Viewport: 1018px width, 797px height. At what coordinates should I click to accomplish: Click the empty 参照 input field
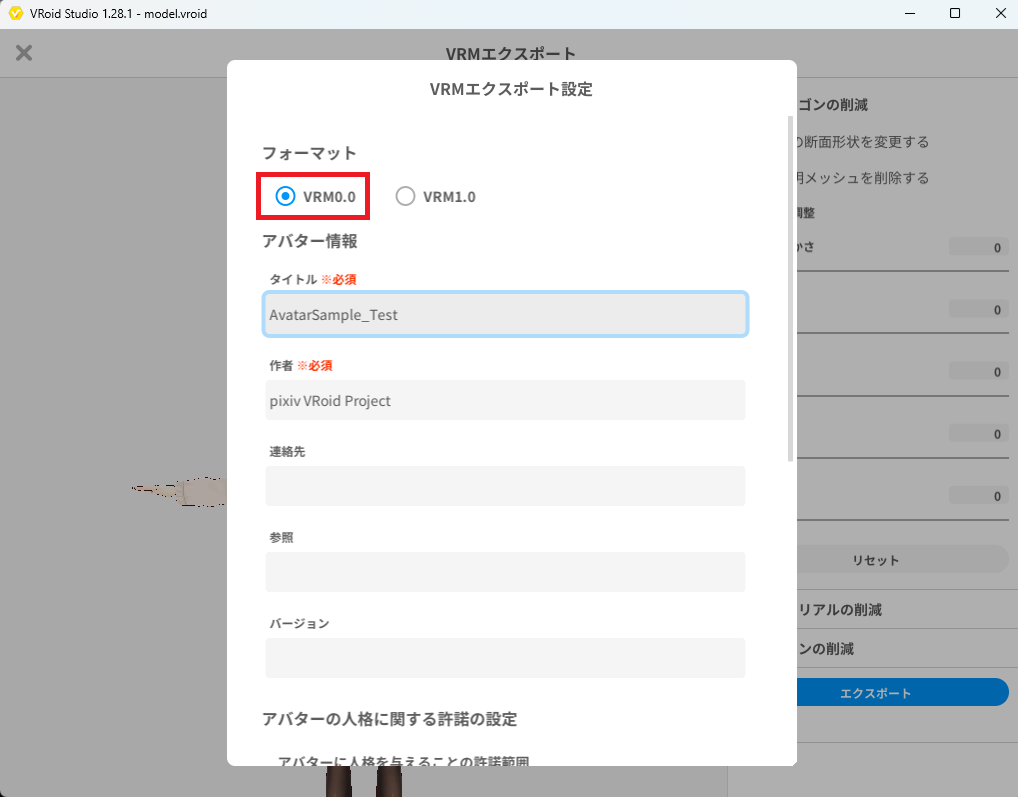pyautogui.click(x=505, y=572)
